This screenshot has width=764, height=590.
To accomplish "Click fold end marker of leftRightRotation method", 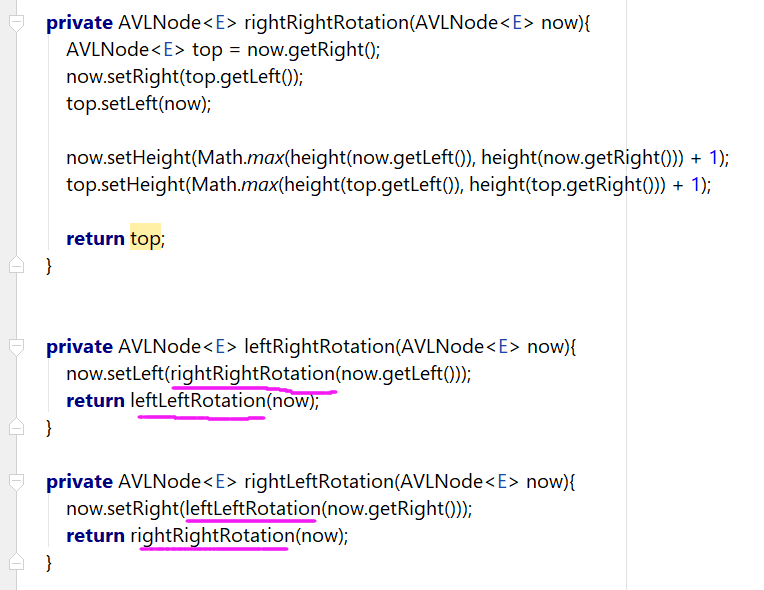I will (x=17, y=427).
